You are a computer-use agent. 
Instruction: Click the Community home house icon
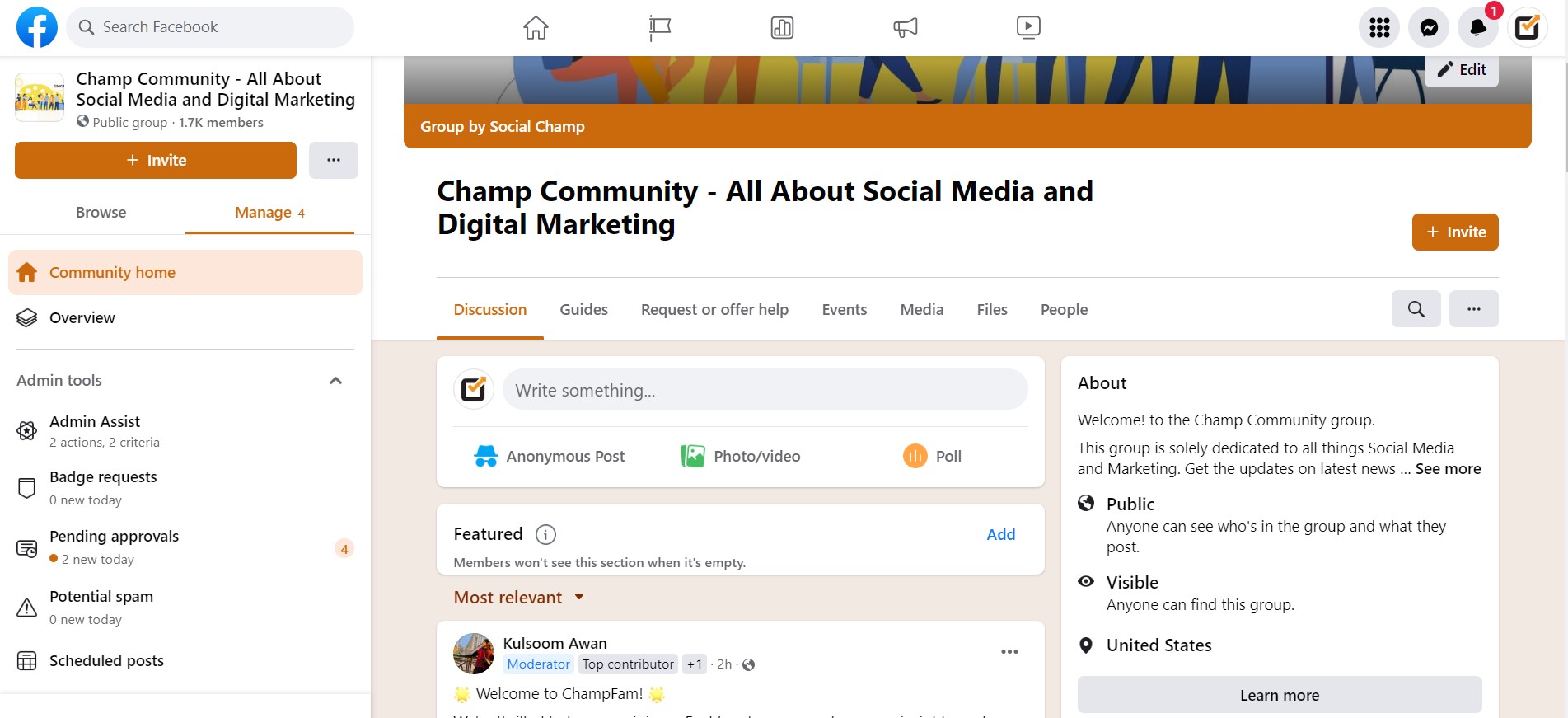pyautogui.click(x=27, y=273)
